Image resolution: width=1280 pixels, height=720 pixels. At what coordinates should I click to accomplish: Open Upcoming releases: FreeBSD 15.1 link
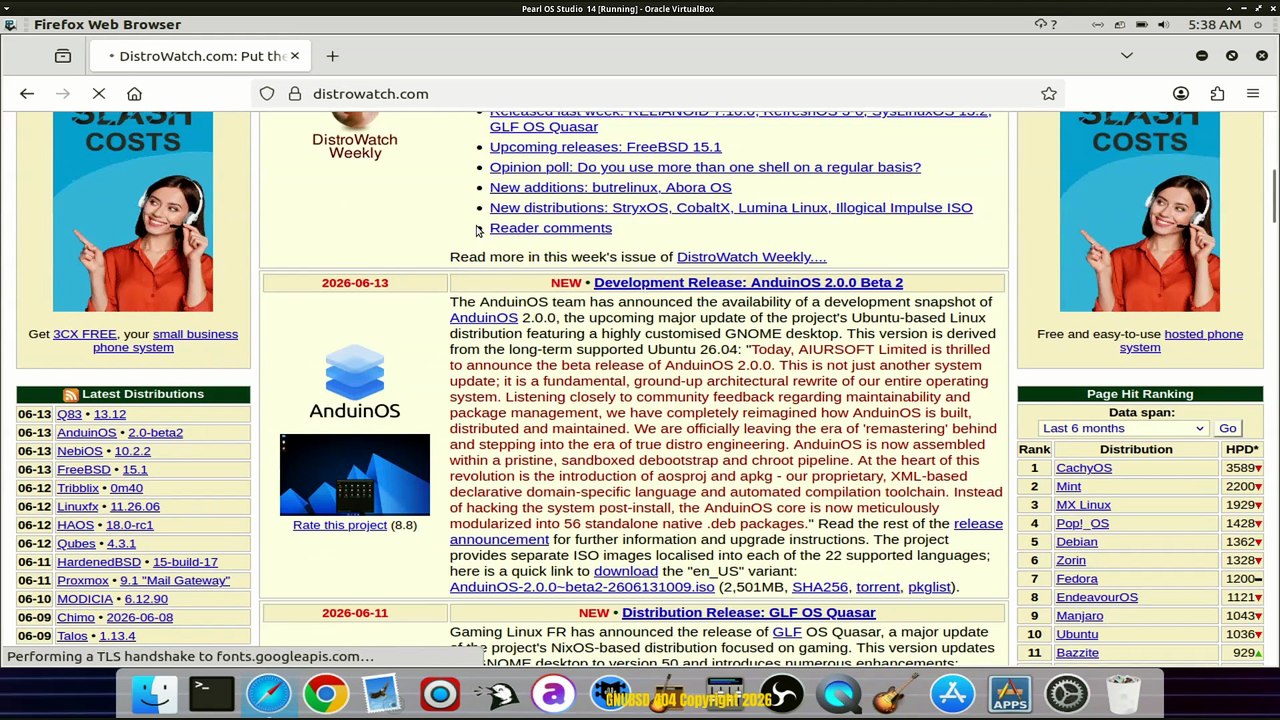[605, 147]
